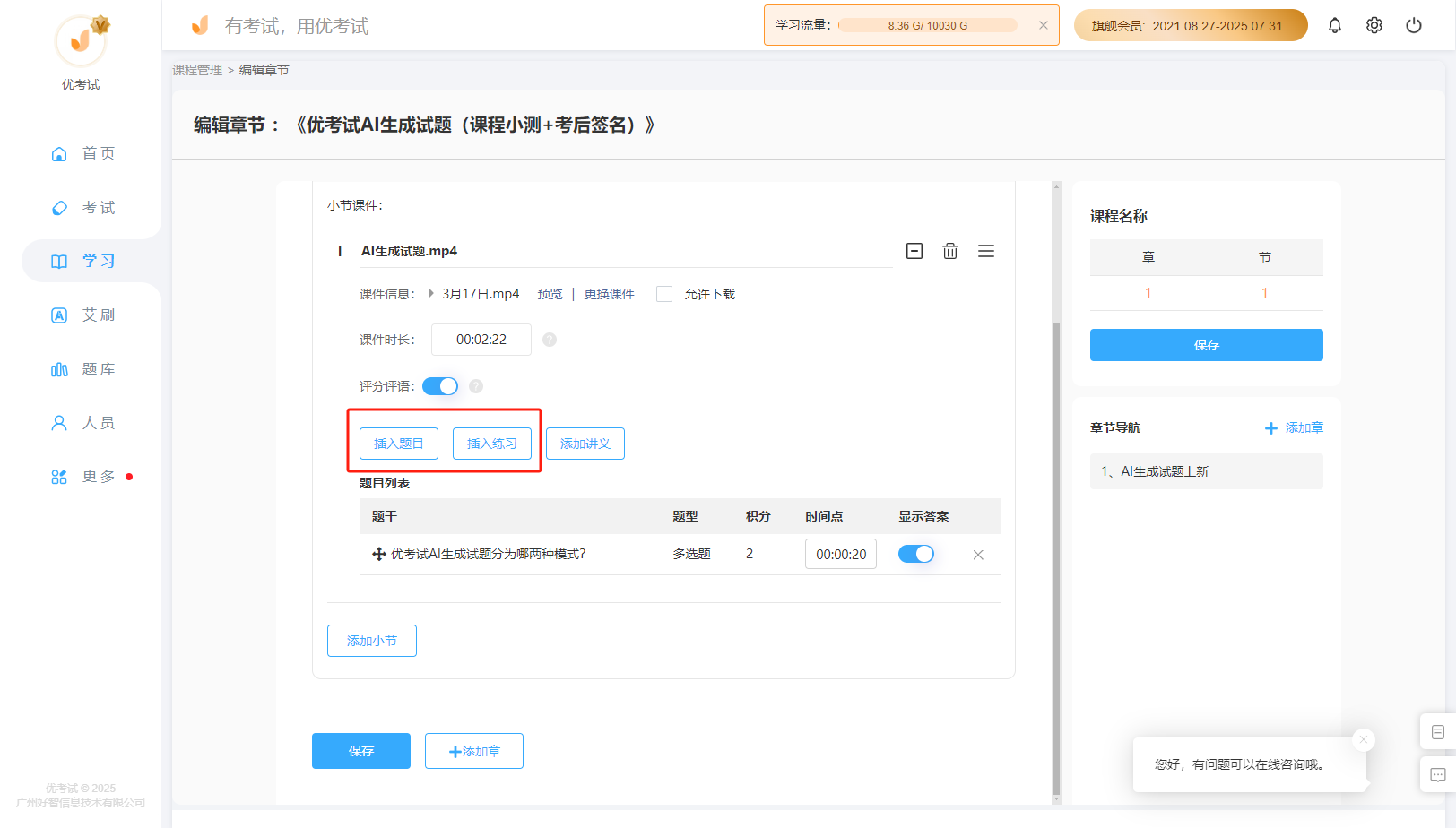The height and width of the screenshot is (828, 1456).
Task: Collapse the AI生成试题.mp4 section
Action: [x=914, y=251]
